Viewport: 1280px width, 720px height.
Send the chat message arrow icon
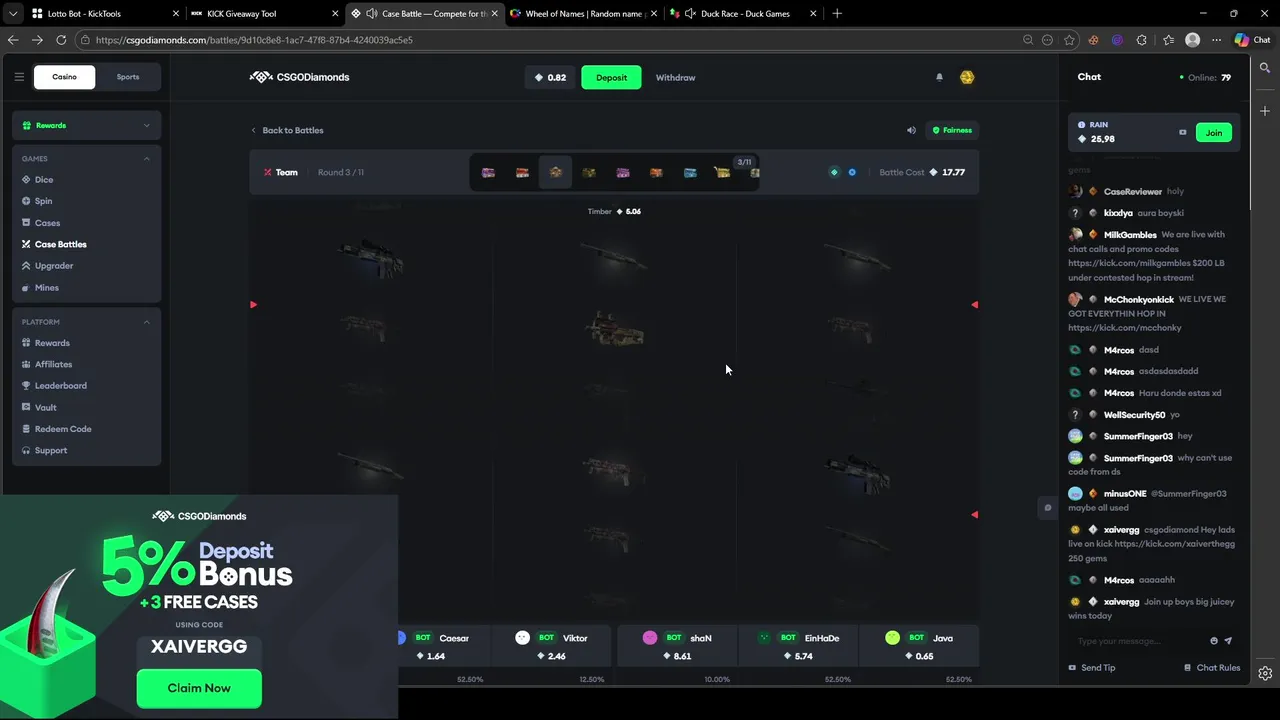[x=1228, y=641]
